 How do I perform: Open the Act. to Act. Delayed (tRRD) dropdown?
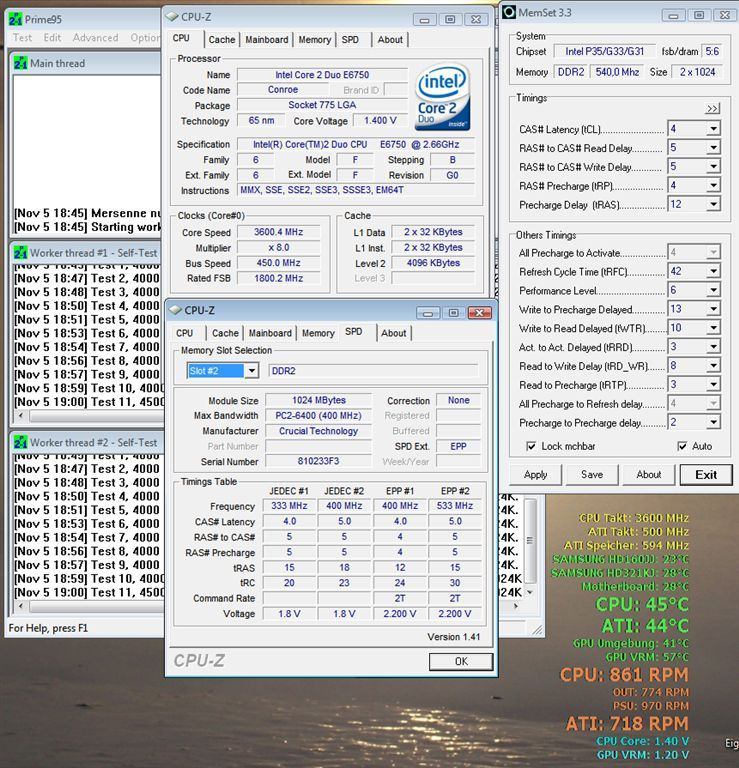coord(714,347)
